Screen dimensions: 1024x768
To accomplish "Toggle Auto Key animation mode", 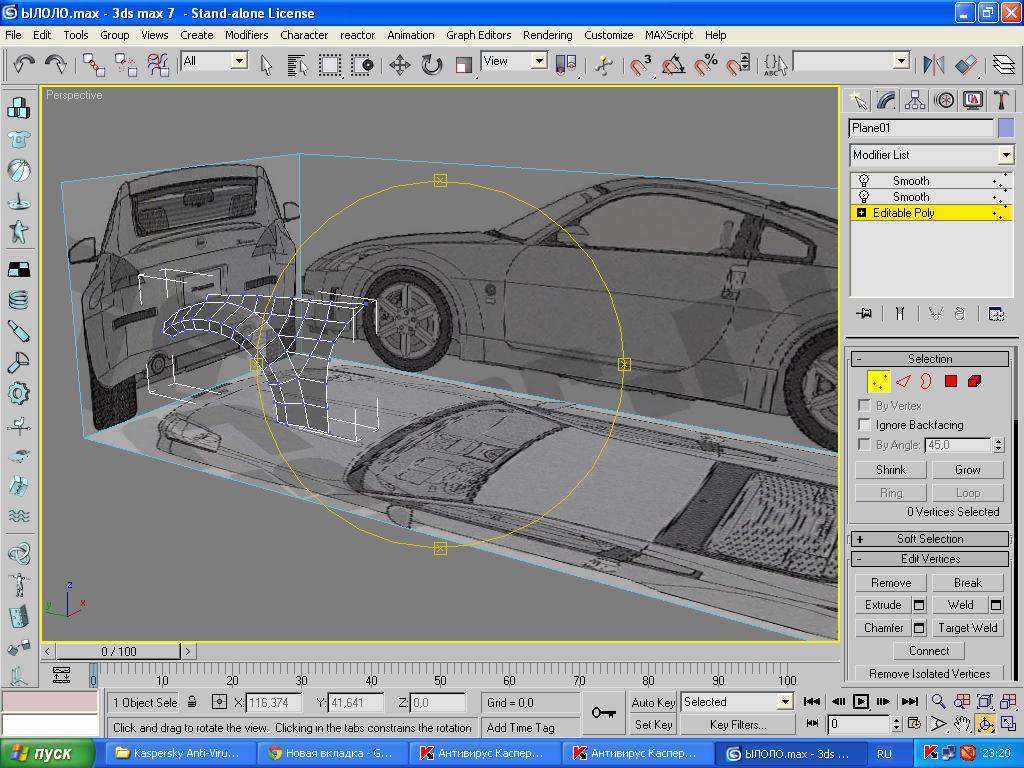I will click(654, 702).
